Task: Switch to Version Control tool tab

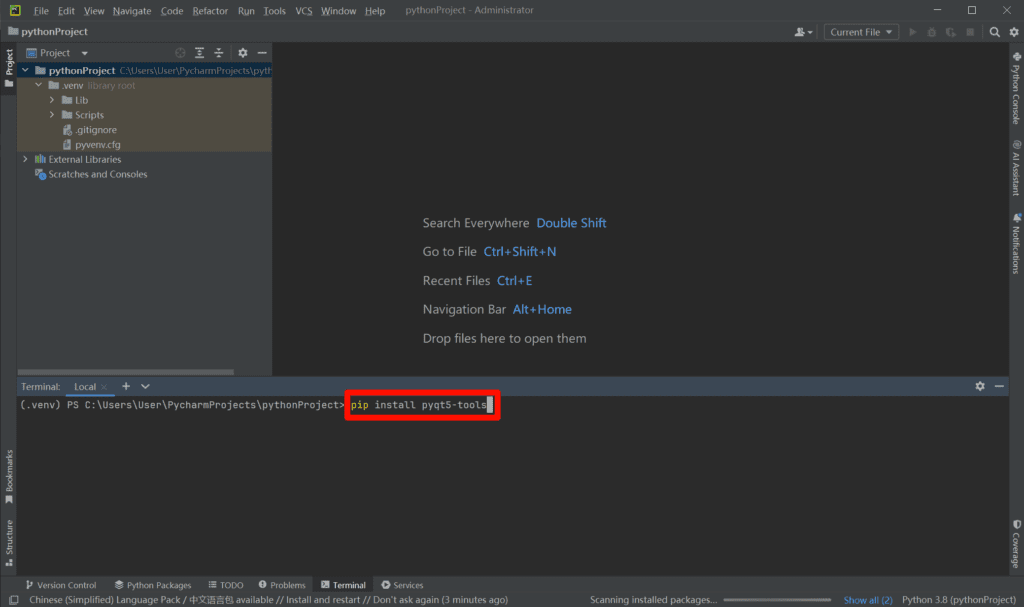Action: [x=61, y=585]
